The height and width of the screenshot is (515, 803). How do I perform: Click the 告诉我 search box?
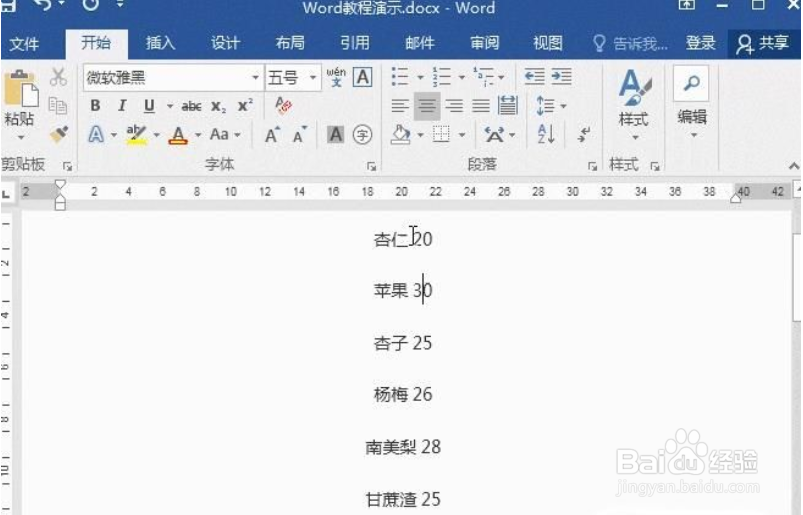[x=630, y=44]
